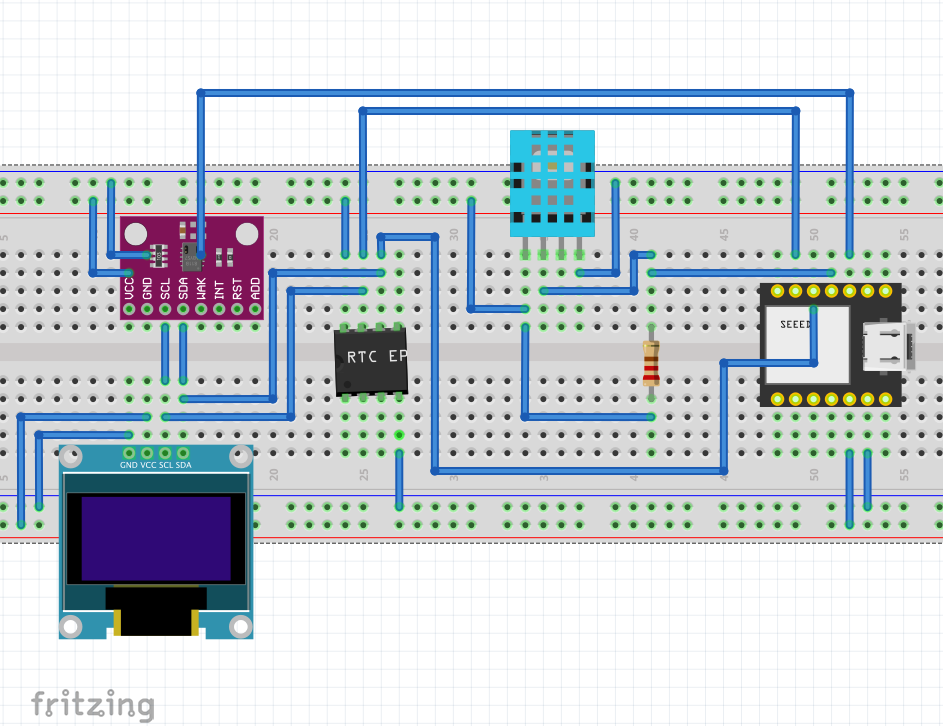The height and width of the screenshot is (726, 943).
Task: Click the ADD pin on purple board
Action: coord(255,309)
